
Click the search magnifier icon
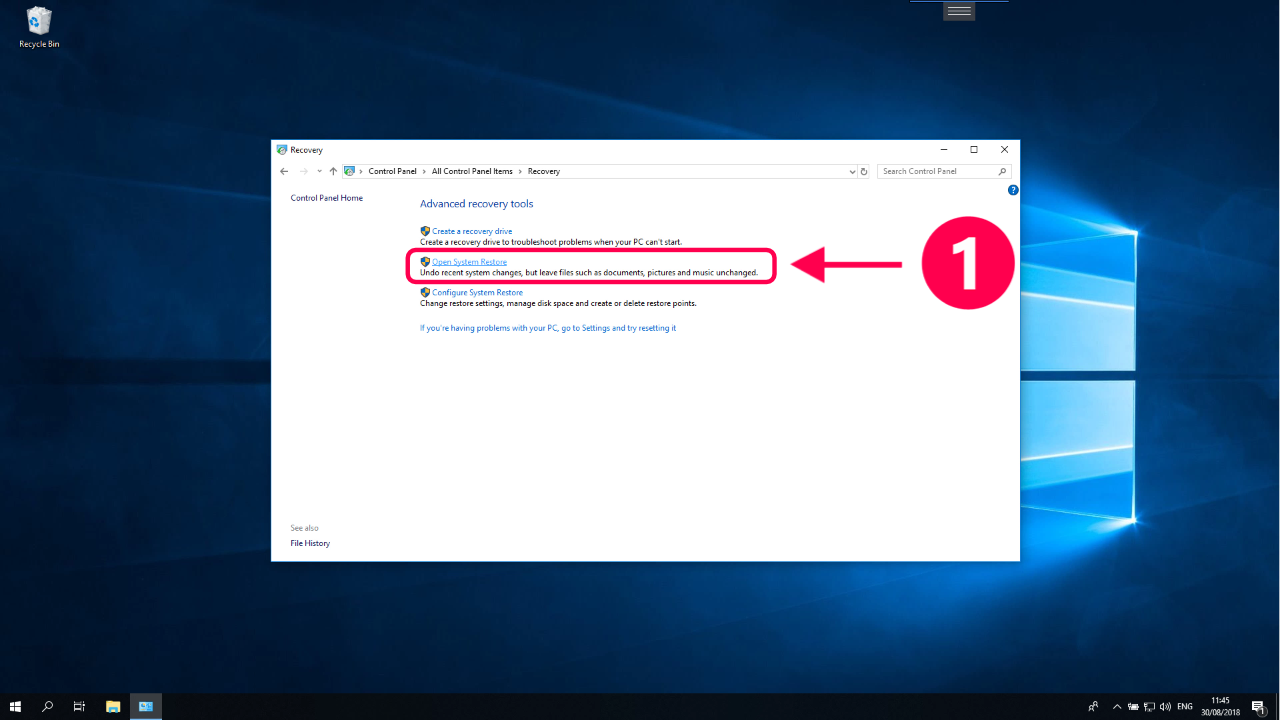(1003, 171)
